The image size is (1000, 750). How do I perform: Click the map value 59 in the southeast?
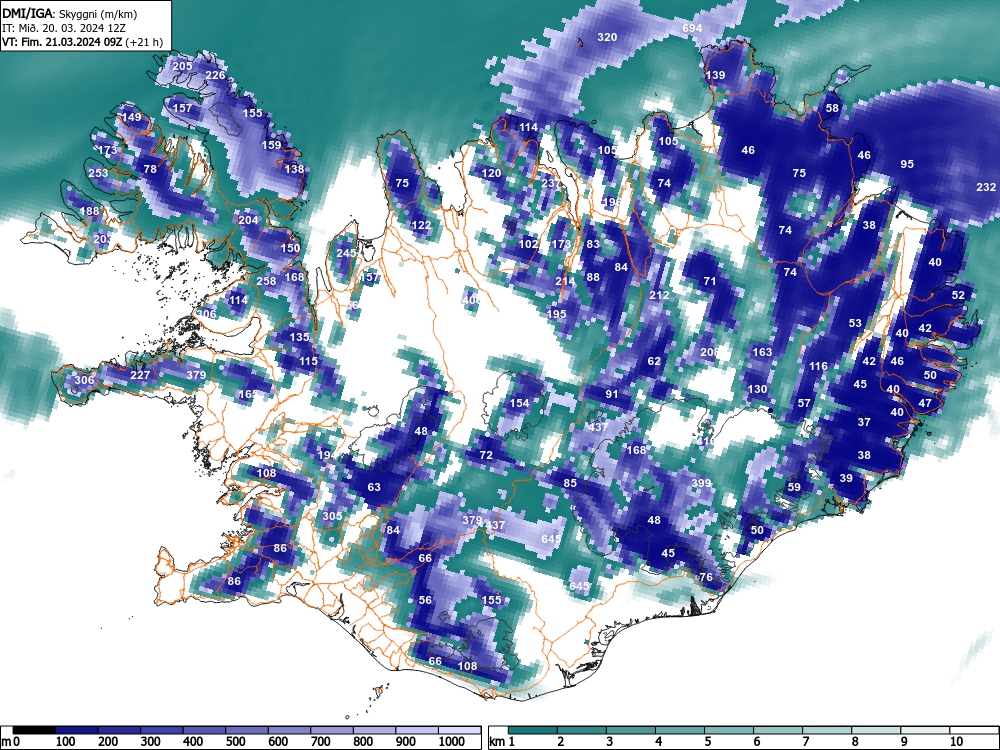(x=794, y=487)
